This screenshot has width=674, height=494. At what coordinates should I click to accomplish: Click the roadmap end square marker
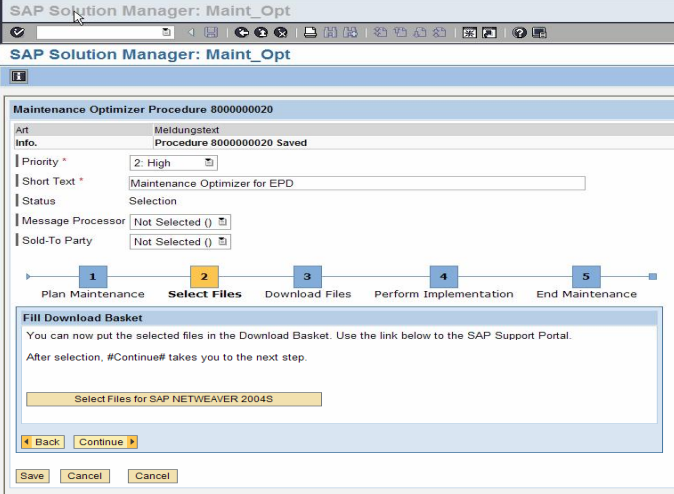[x=653, y=276]
